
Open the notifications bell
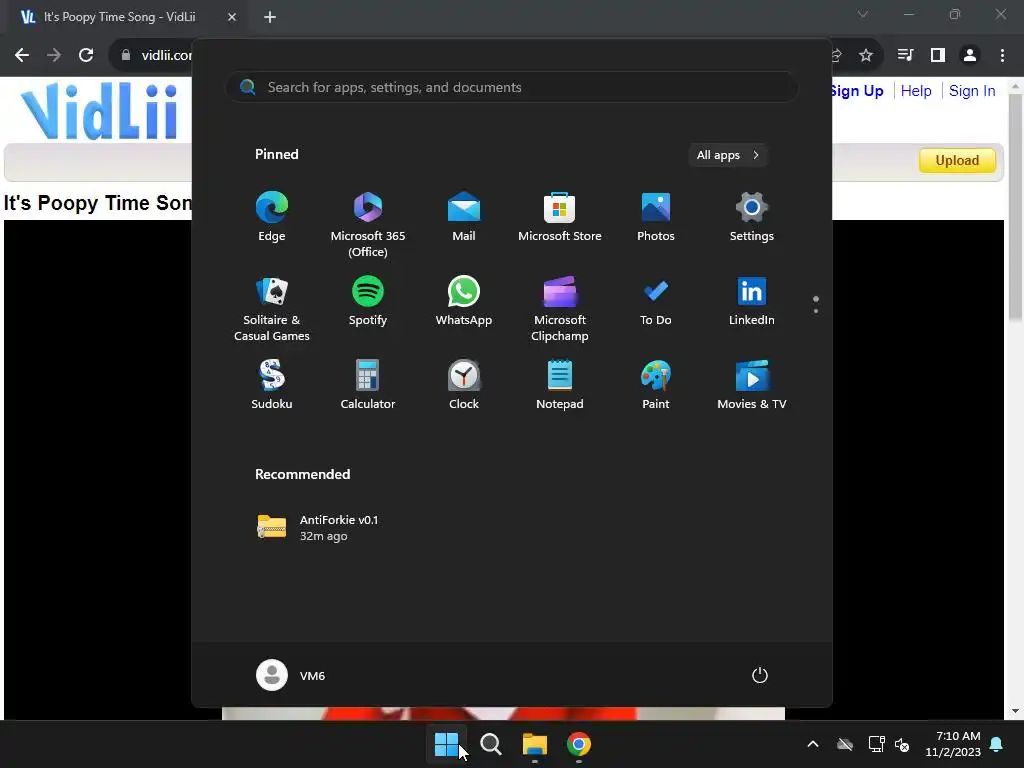pos(997,744)
